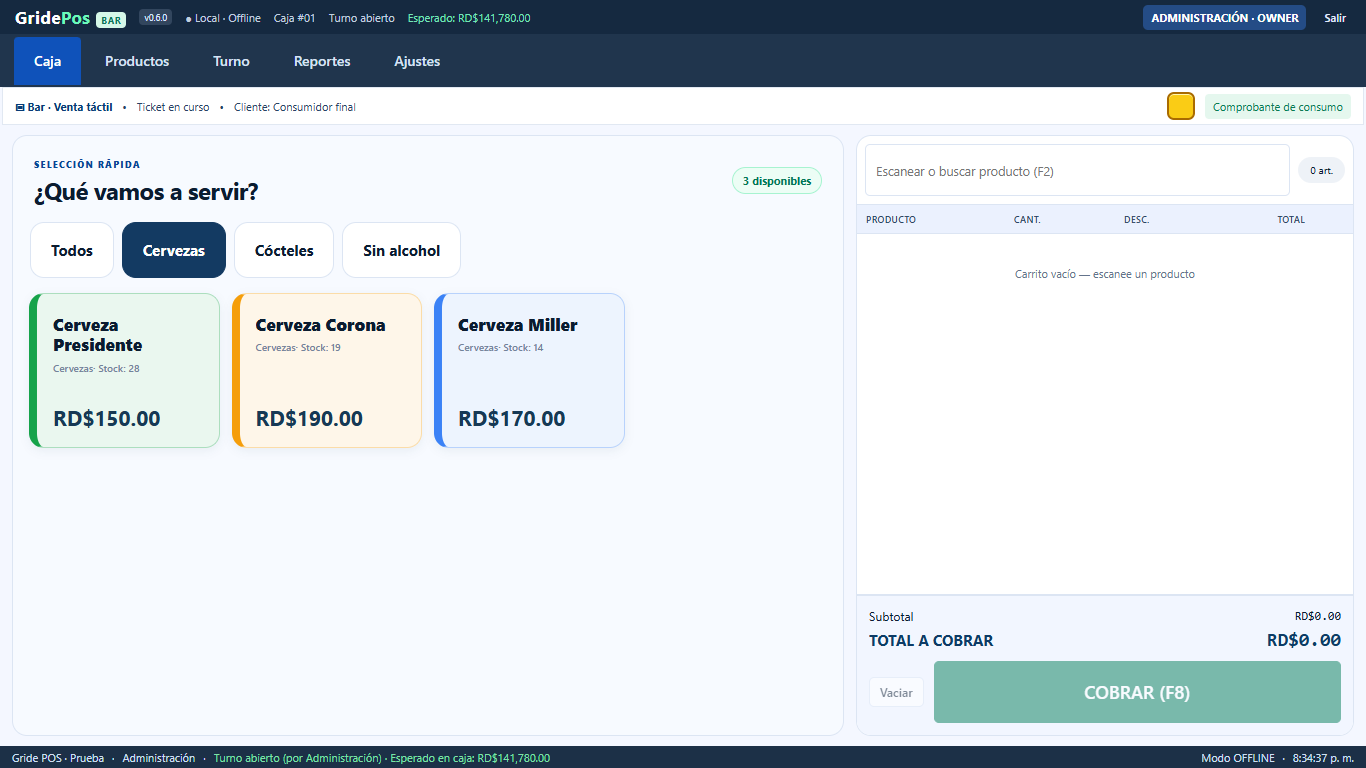Click Modo OFFLINE in the status bar
1366x768 pixels.
tap(1238, 758)
